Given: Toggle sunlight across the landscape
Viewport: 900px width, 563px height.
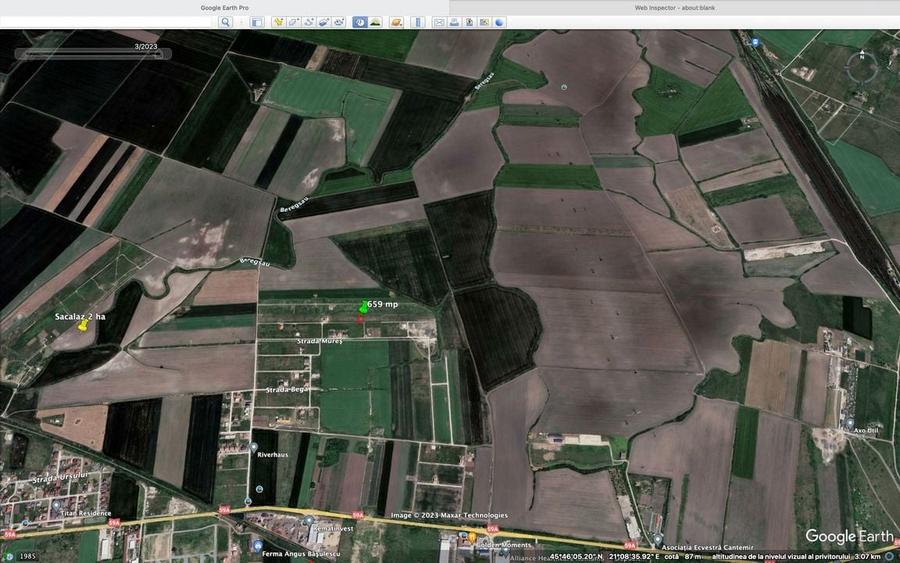Looking at the screenshot, I should [375, 22].
